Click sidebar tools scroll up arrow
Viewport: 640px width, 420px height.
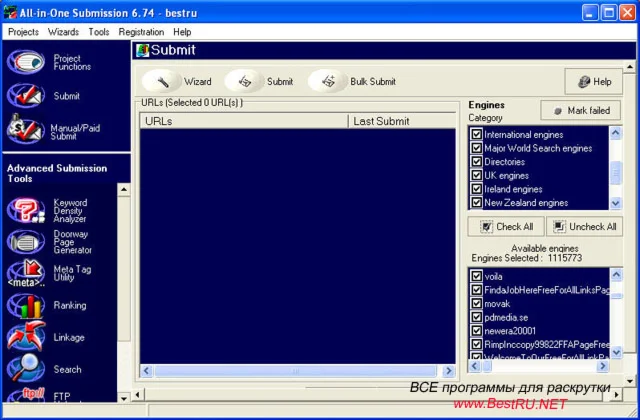[124, 190]
